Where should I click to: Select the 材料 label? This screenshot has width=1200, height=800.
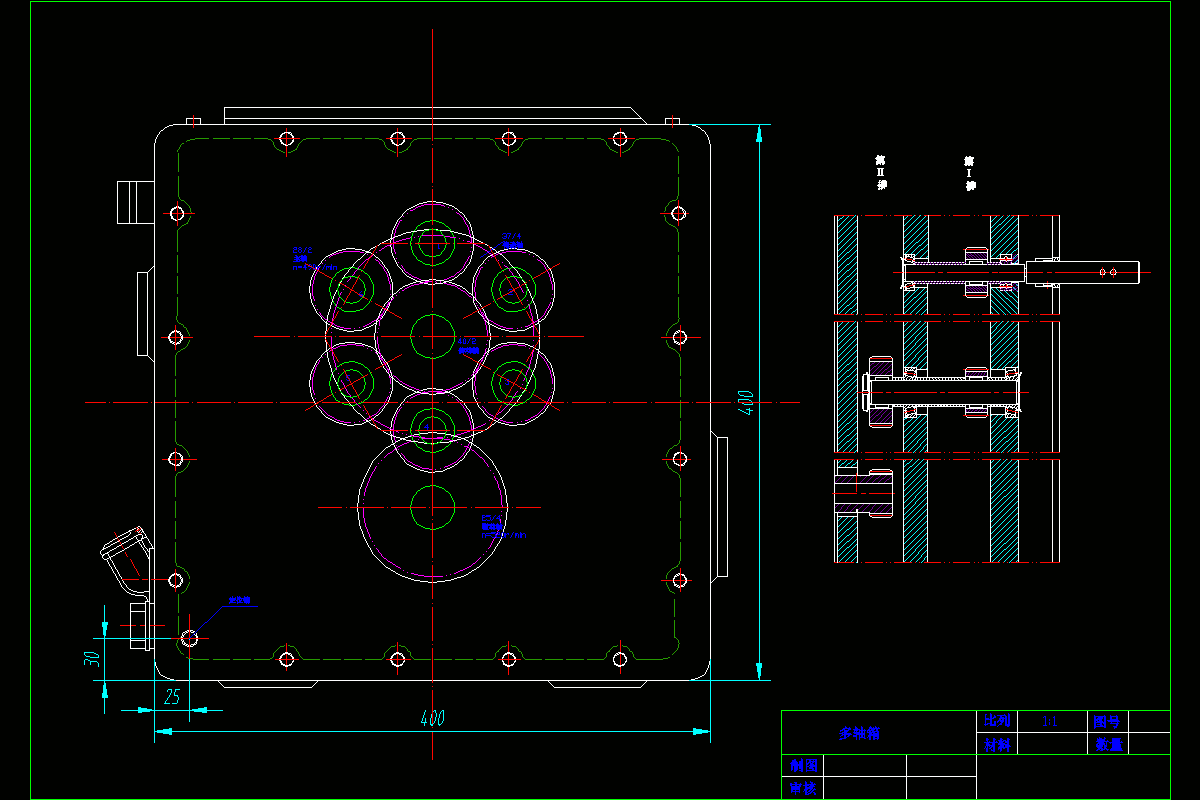click(x=997, y=745)
